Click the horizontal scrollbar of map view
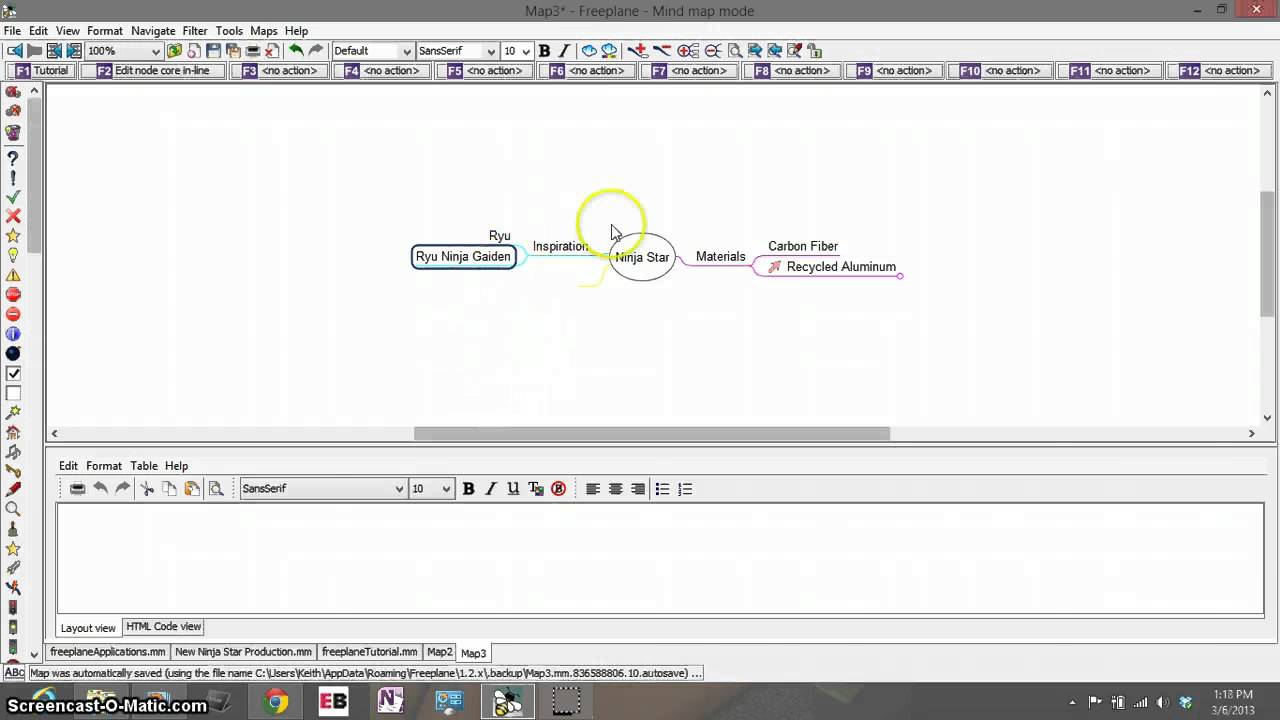The image size is (1280, 720). pos(651,433)
